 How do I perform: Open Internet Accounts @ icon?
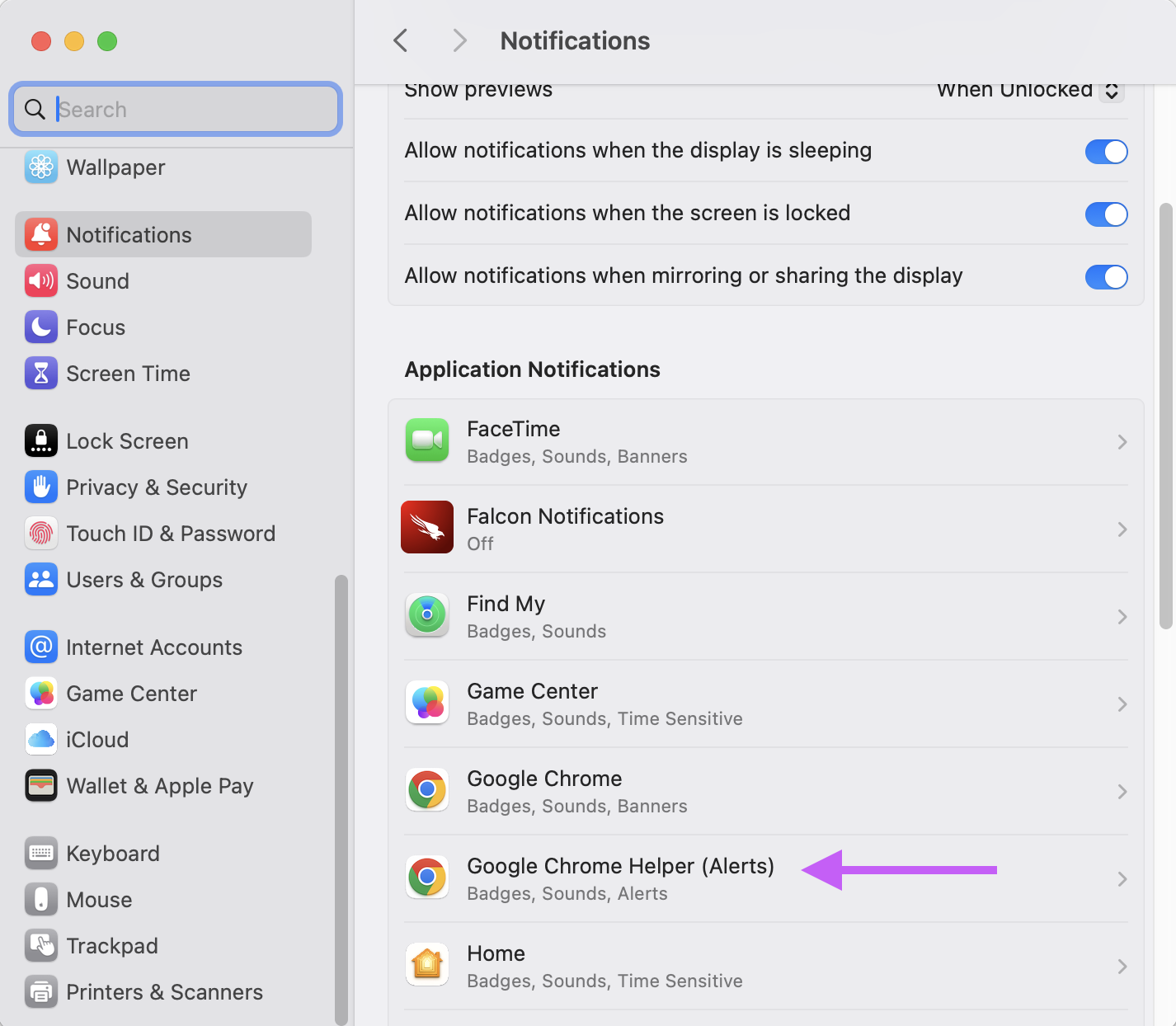click(x=41, y=647)
